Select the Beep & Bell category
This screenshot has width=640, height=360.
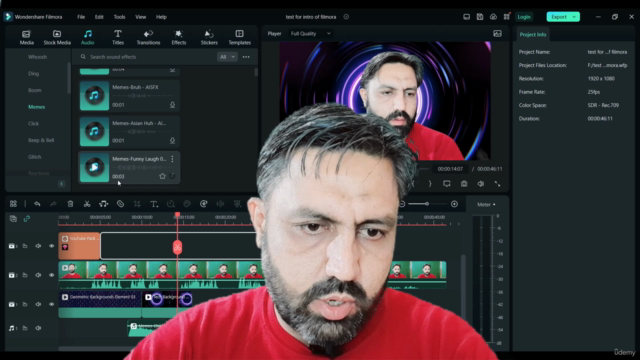point(41,140)
